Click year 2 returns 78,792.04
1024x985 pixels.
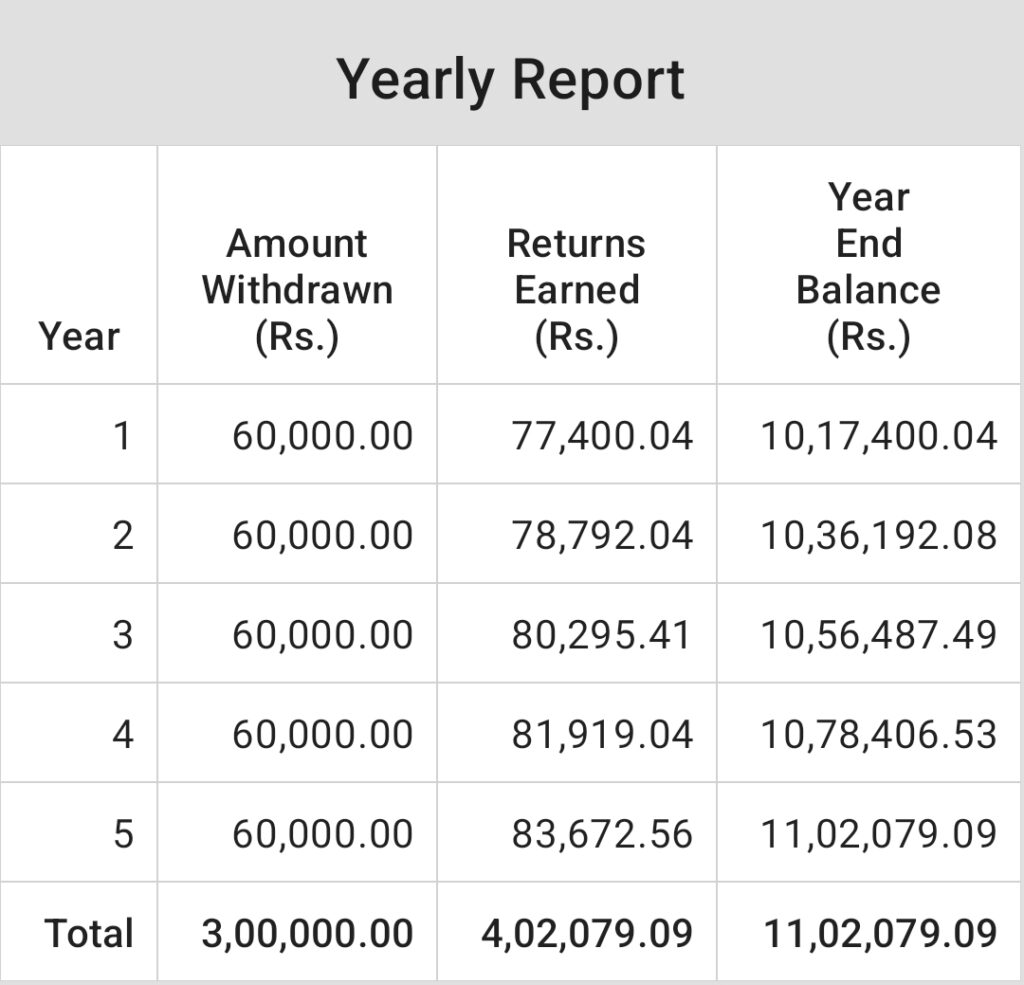(x=602, y=535)
